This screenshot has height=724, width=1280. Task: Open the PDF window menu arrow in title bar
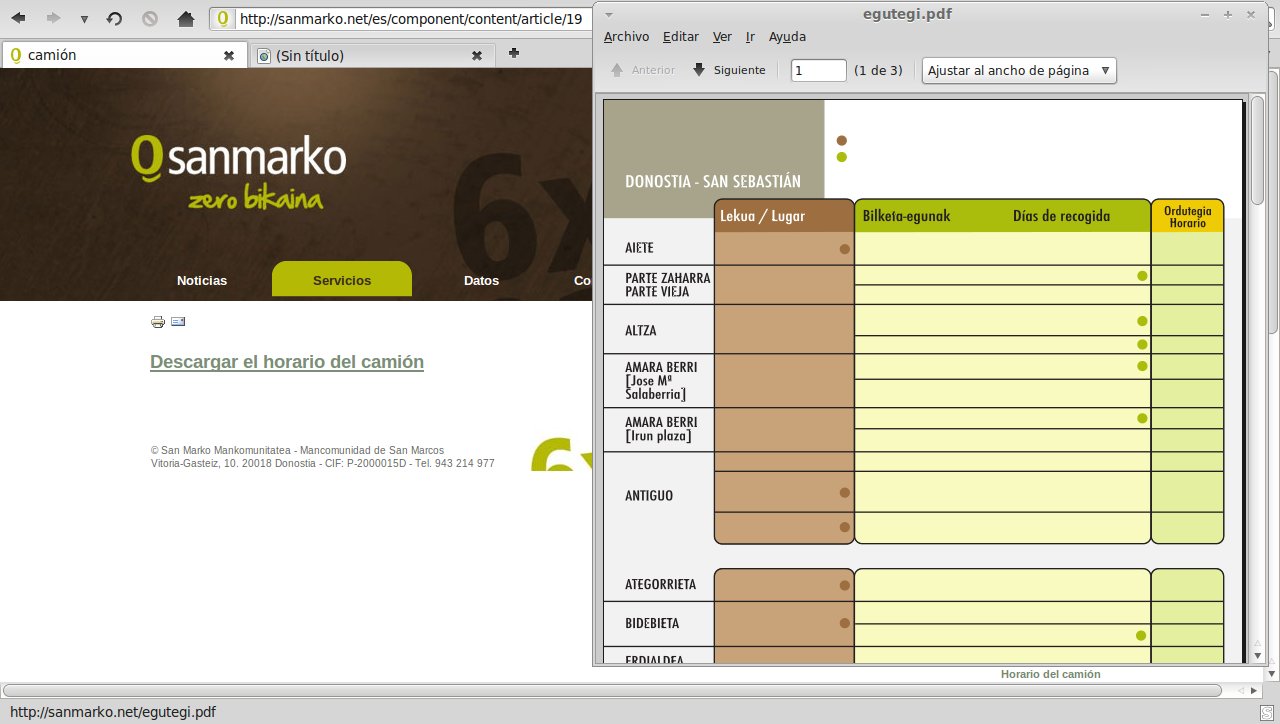611,14
